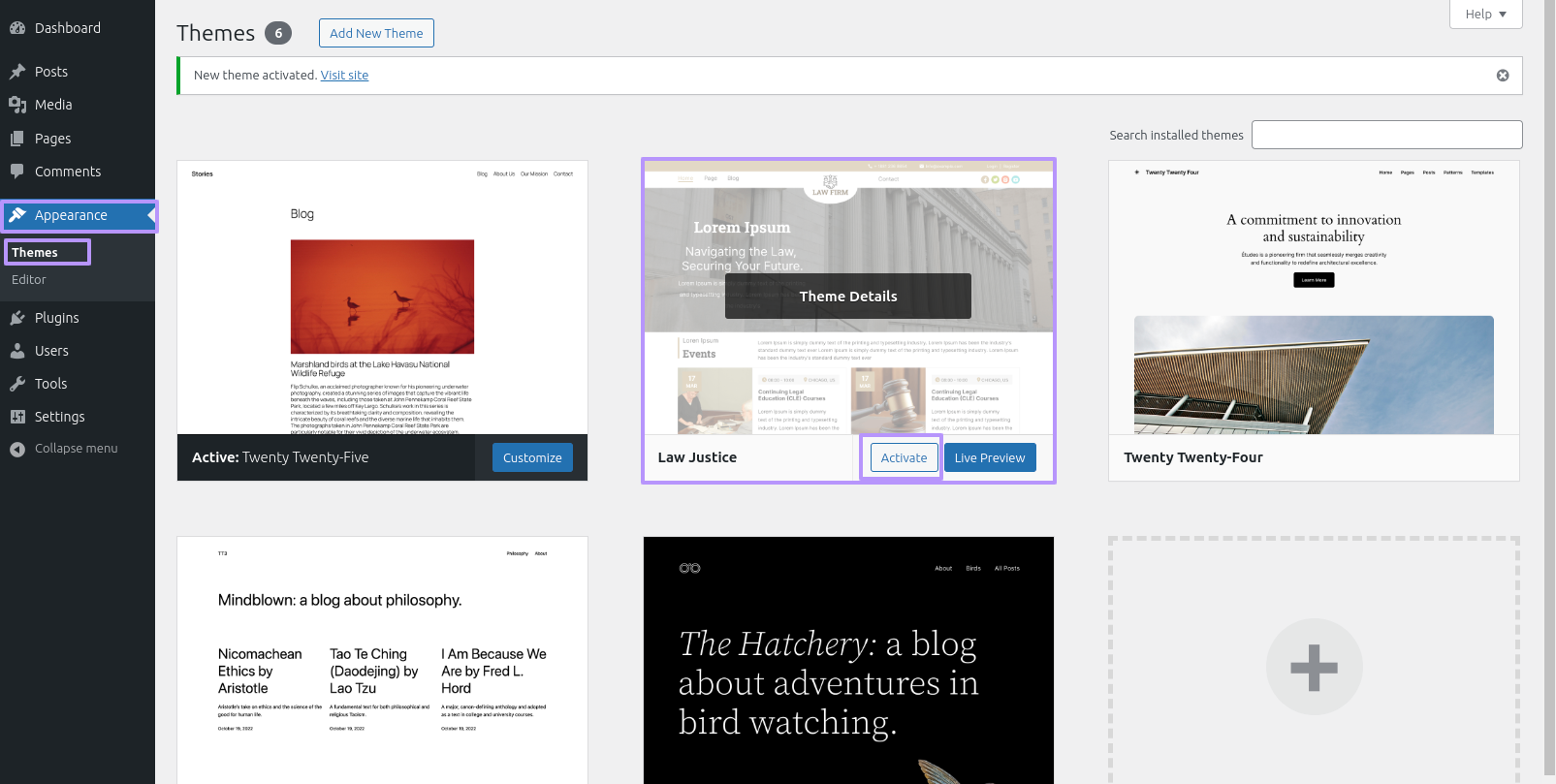Select the Appearance menu
Image resolution: width=1556 pixels, height=784 pixels.
78,215
